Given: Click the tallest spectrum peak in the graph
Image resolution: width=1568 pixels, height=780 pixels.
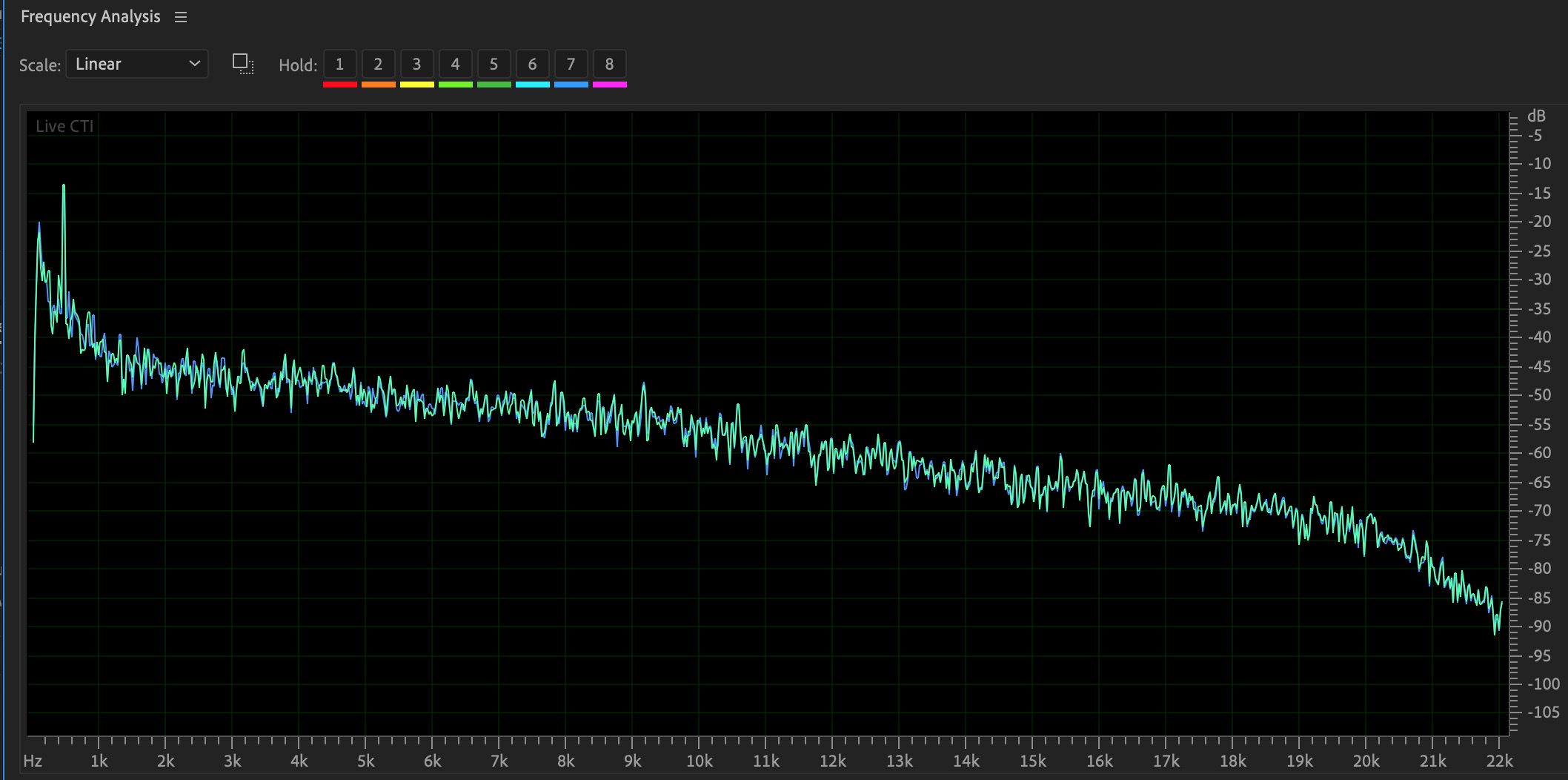Looking at the screenshot, I should (64, 187).
